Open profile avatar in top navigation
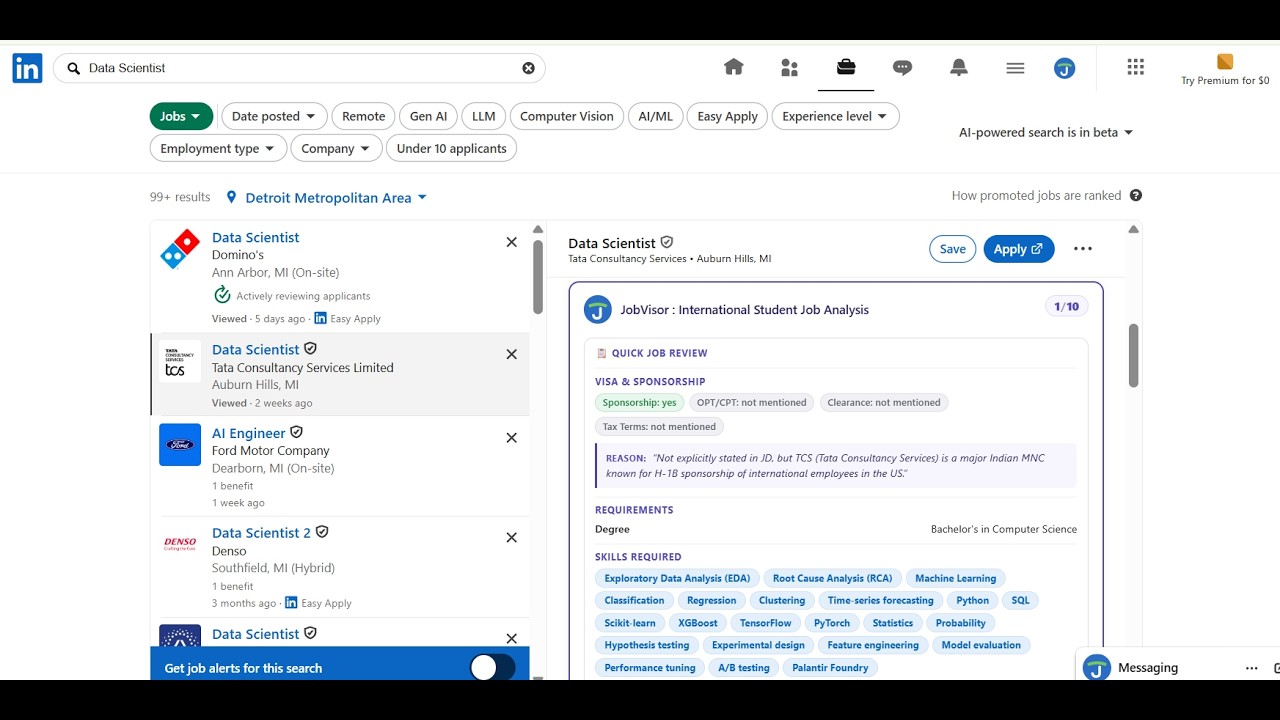The image size is (1280, 720). [1065, 68]
